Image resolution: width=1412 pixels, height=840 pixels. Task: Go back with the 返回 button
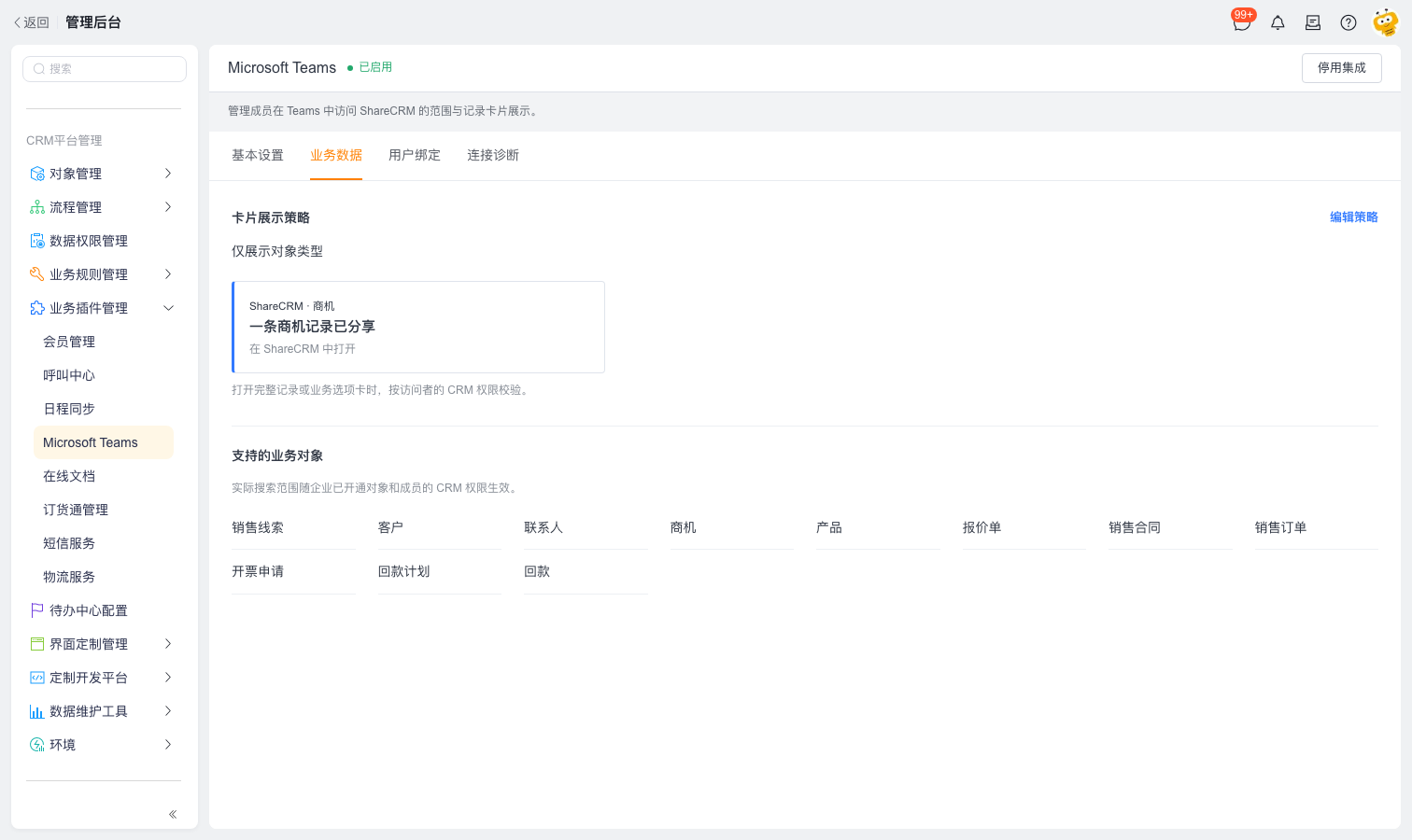click(x=31, y=22)
